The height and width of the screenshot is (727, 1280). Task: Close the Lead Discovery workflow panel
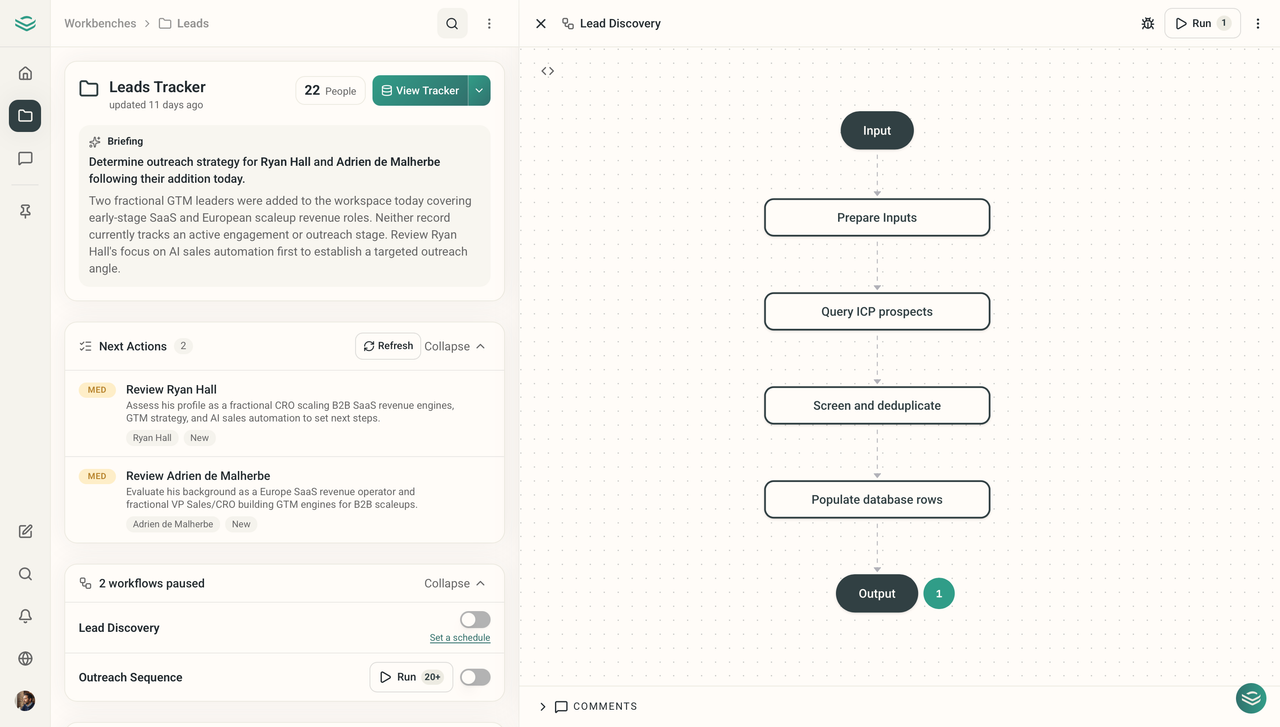(541, 23)
